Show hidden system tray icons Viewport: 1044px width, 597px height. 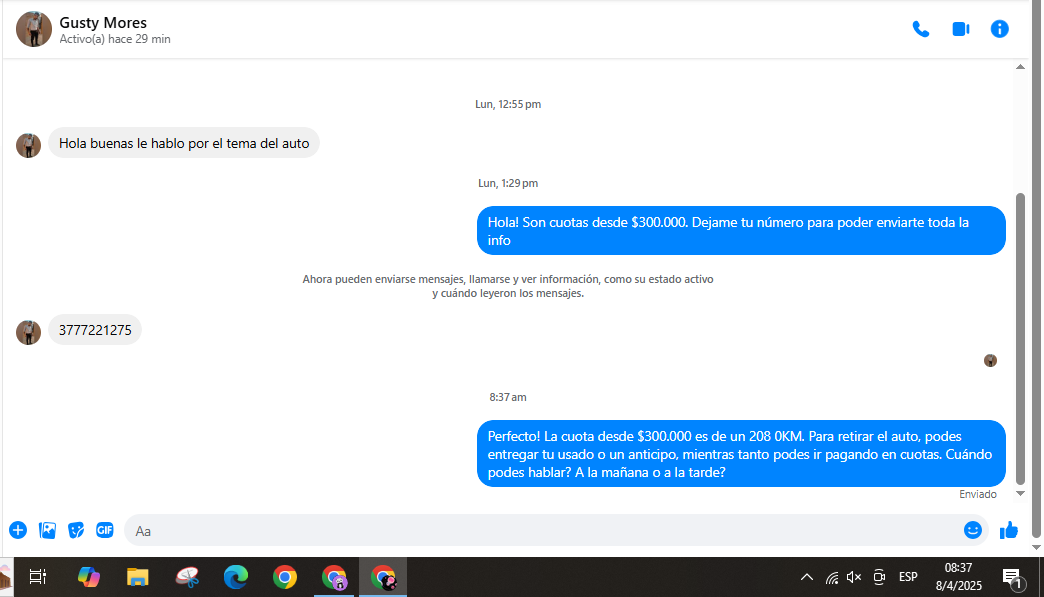click(x=807, y=577)
